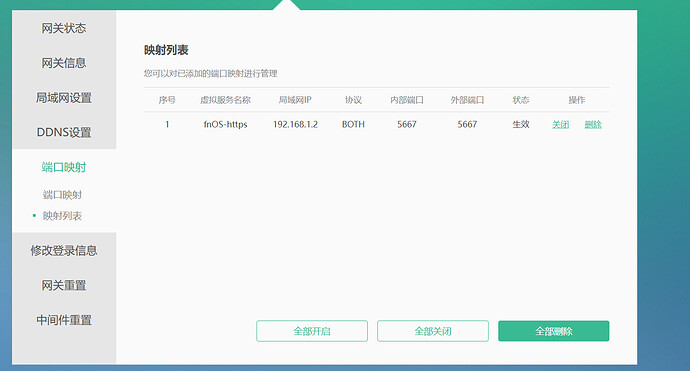Open DDNS设置 in the sidebar
Screen dimensions: 690x371
tap(64, 132)
